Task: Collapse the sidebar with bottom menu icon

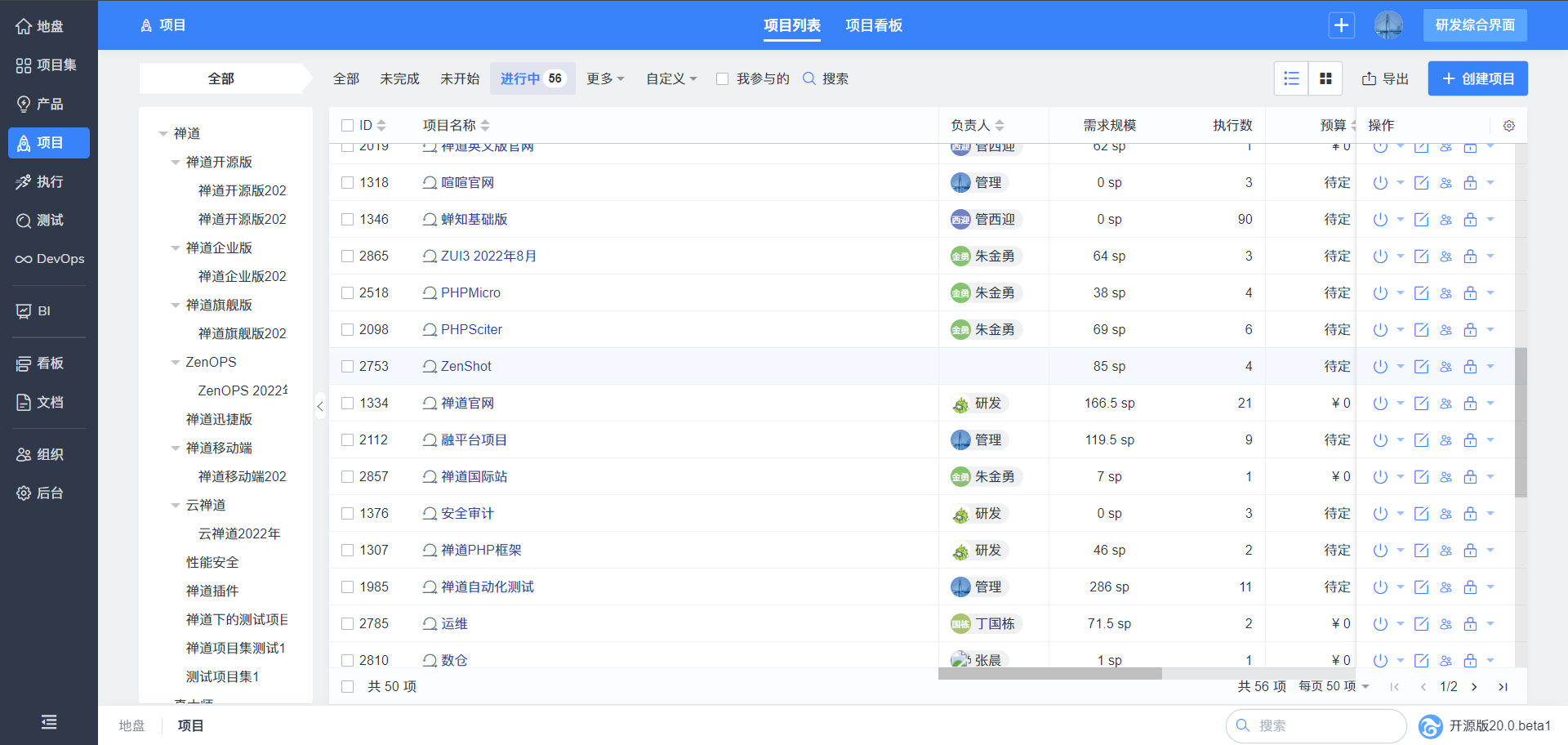Action: click(49, 722)
